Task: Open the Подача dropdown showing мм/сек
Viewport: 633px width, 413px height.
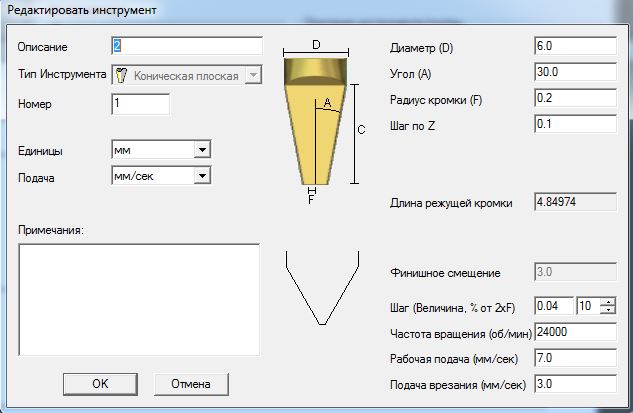Action: pyautogui.click(x=160, y=175)
